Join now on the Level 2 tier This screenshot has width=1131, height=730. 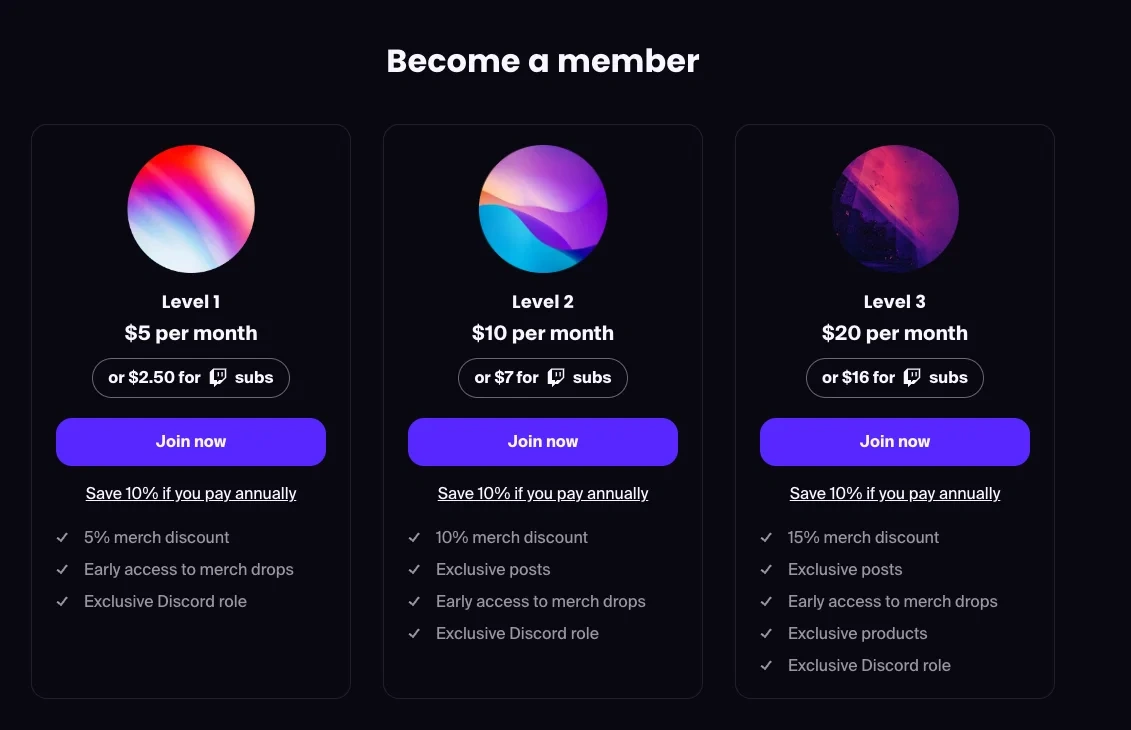tap(542, 441)
